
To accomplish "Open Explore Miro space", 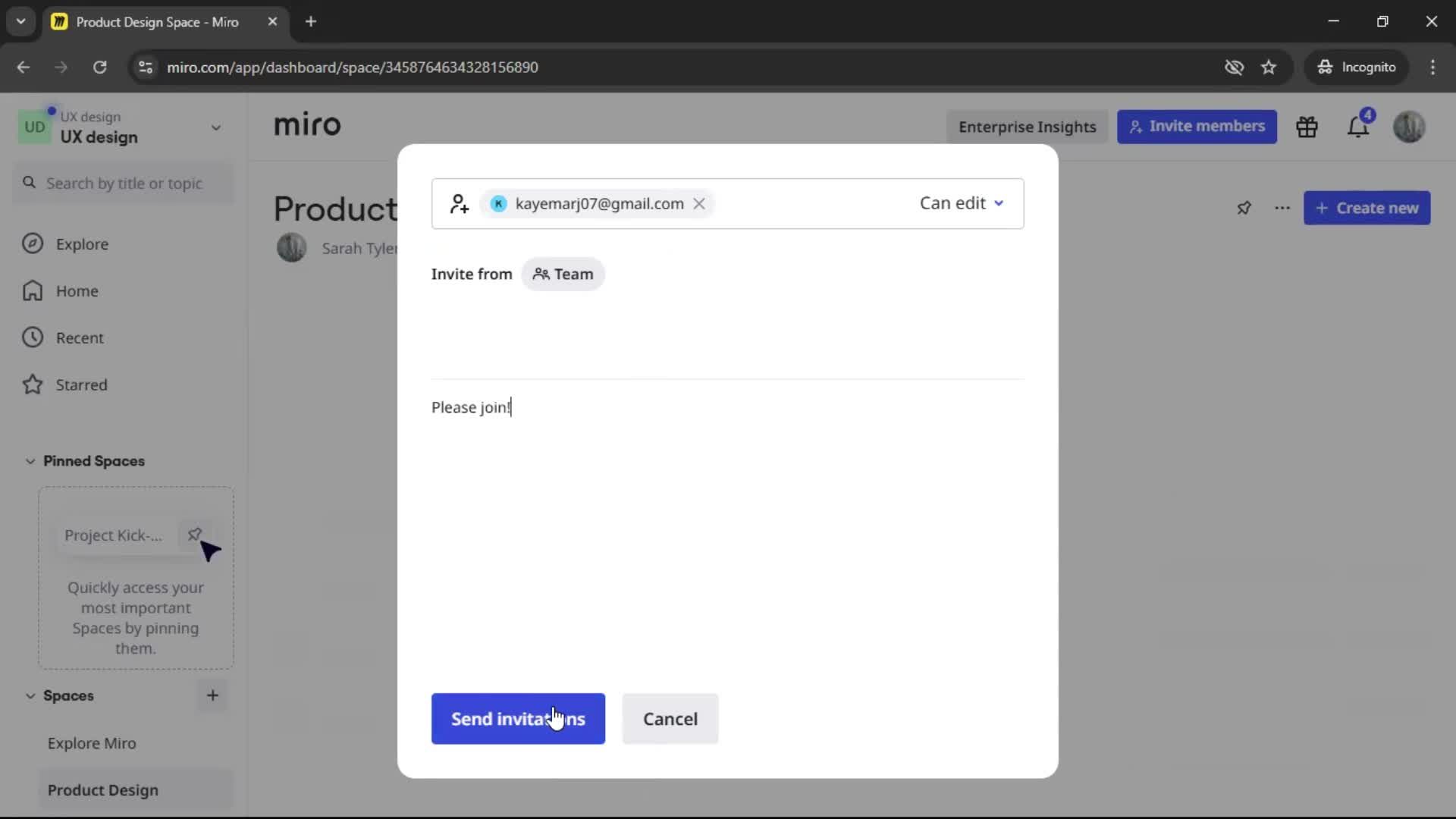I will pos(92,743).
